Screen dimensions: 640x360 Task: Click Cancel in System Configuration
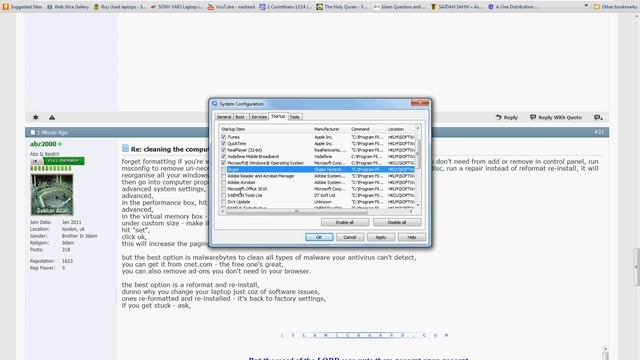(350, 237)
